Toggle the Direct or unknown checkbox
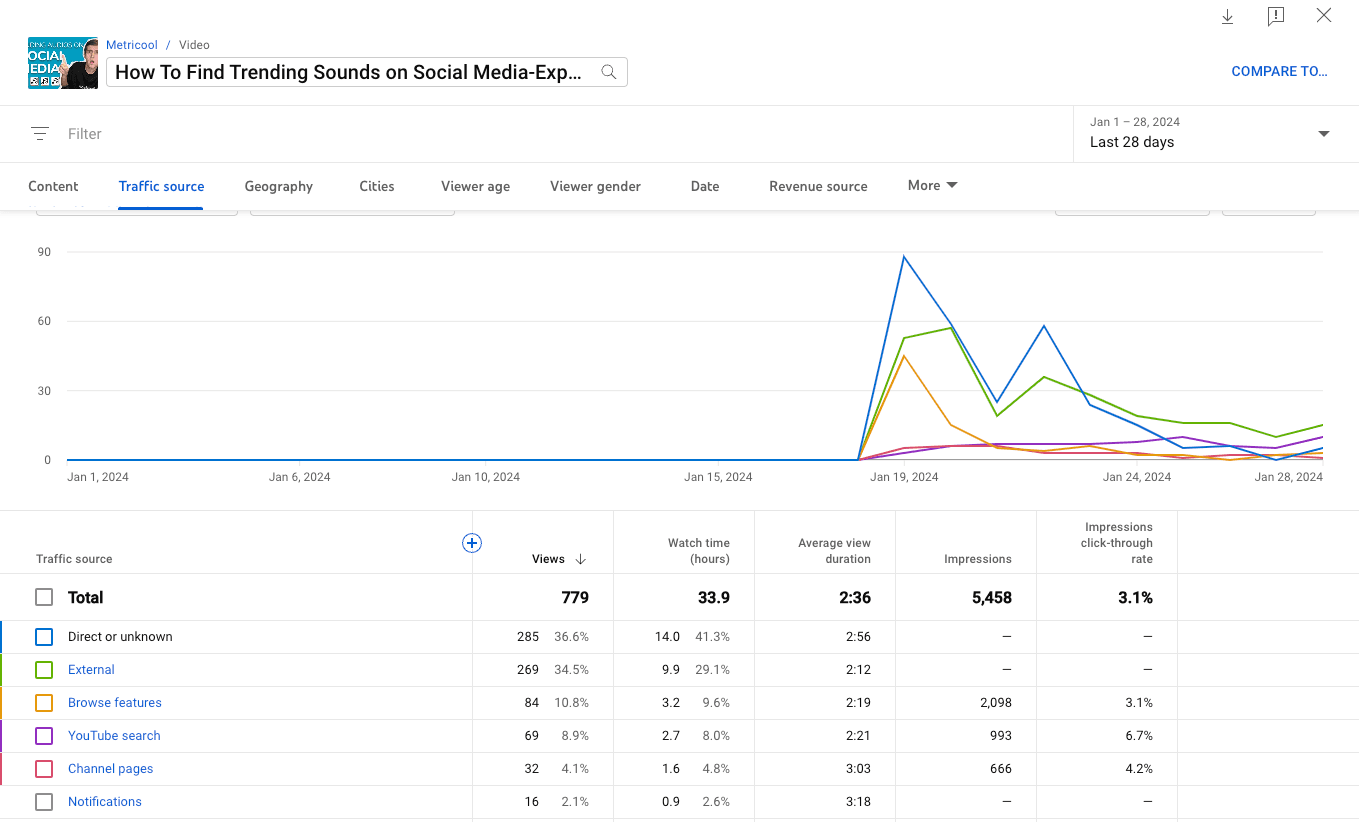Image resolution: width=1359 pixels, height=822 pixels. tap(44, 637)
